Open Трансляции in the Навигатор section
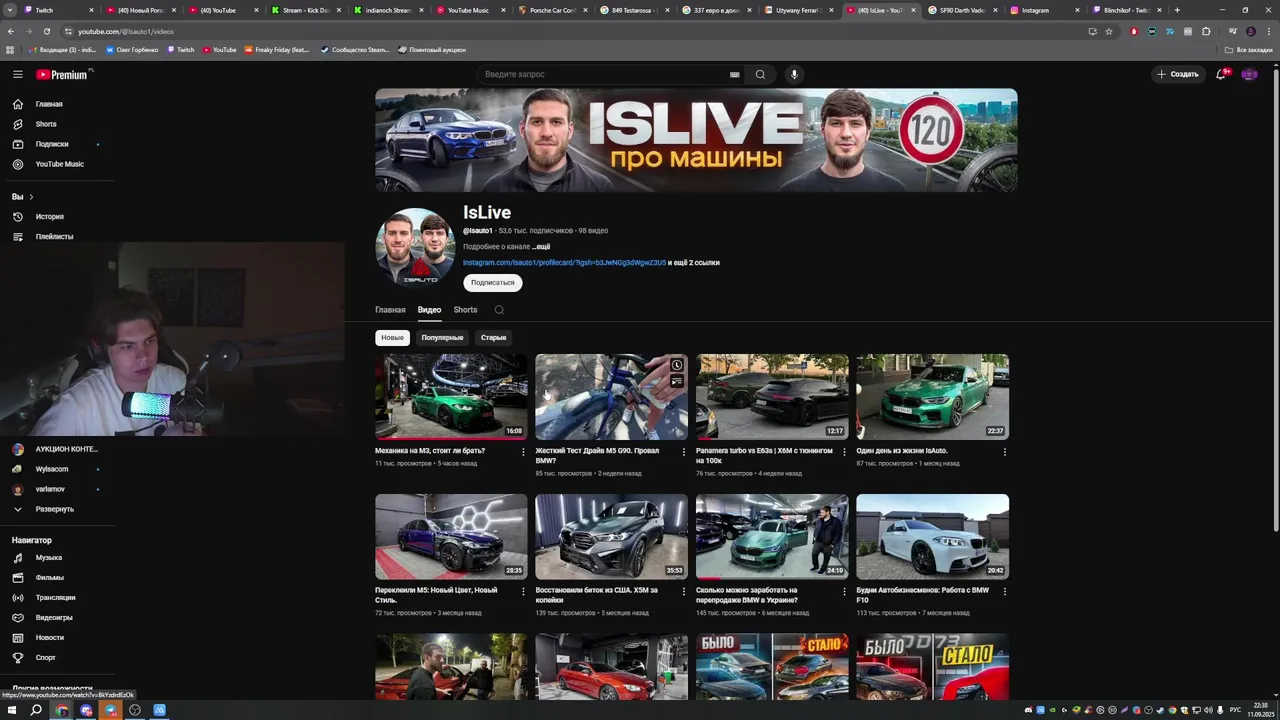Viewport: 1280px width, 720px height. click(56, 598)
